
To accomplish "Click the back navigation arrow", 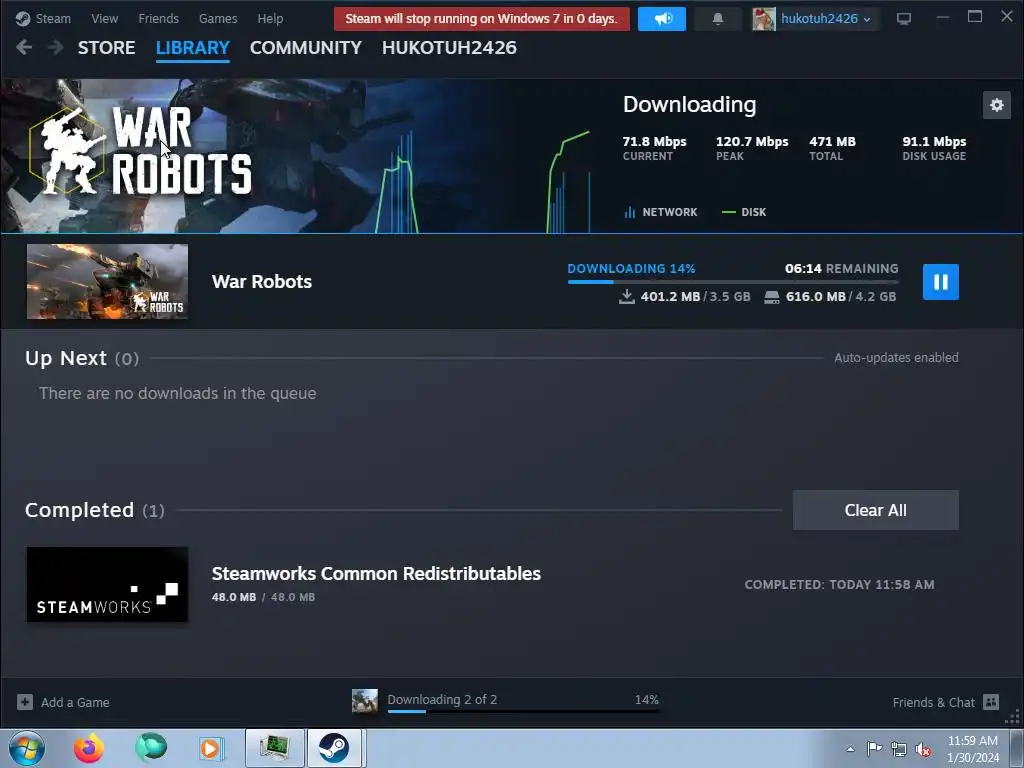I will pos(24,47).
